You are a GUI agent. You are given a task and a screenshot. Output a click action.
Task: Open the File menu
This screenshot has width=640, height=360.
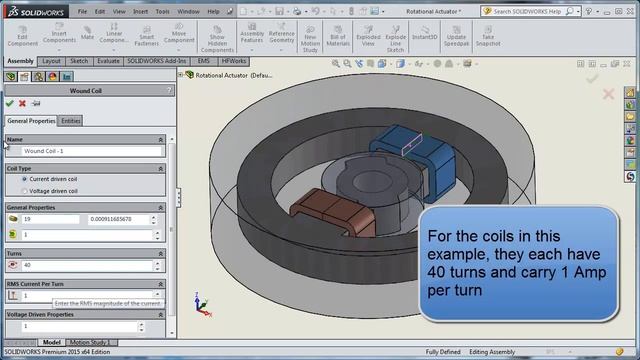[82, 11]
